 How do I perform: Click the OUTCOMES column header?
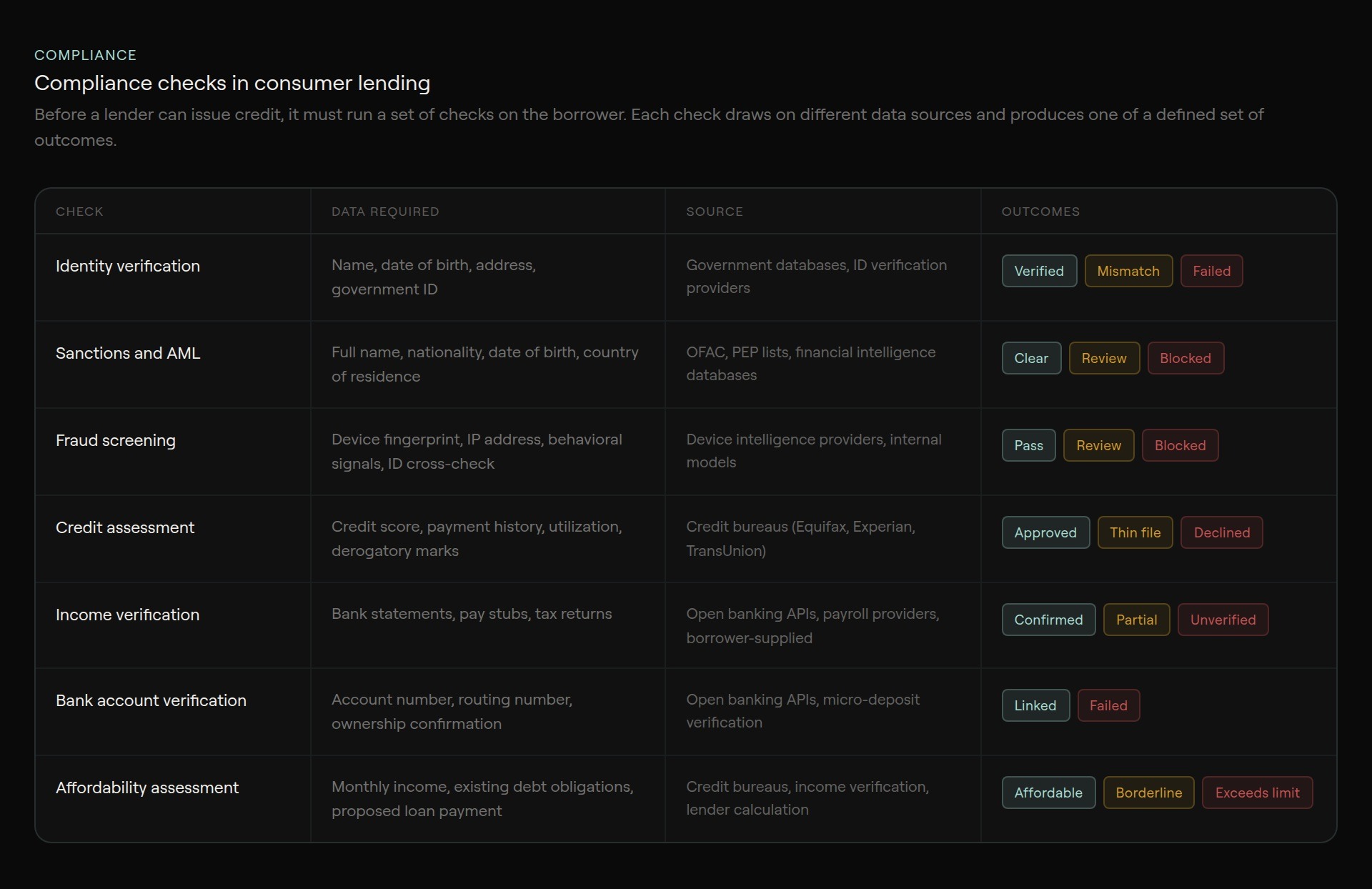tap(1040, 212)
